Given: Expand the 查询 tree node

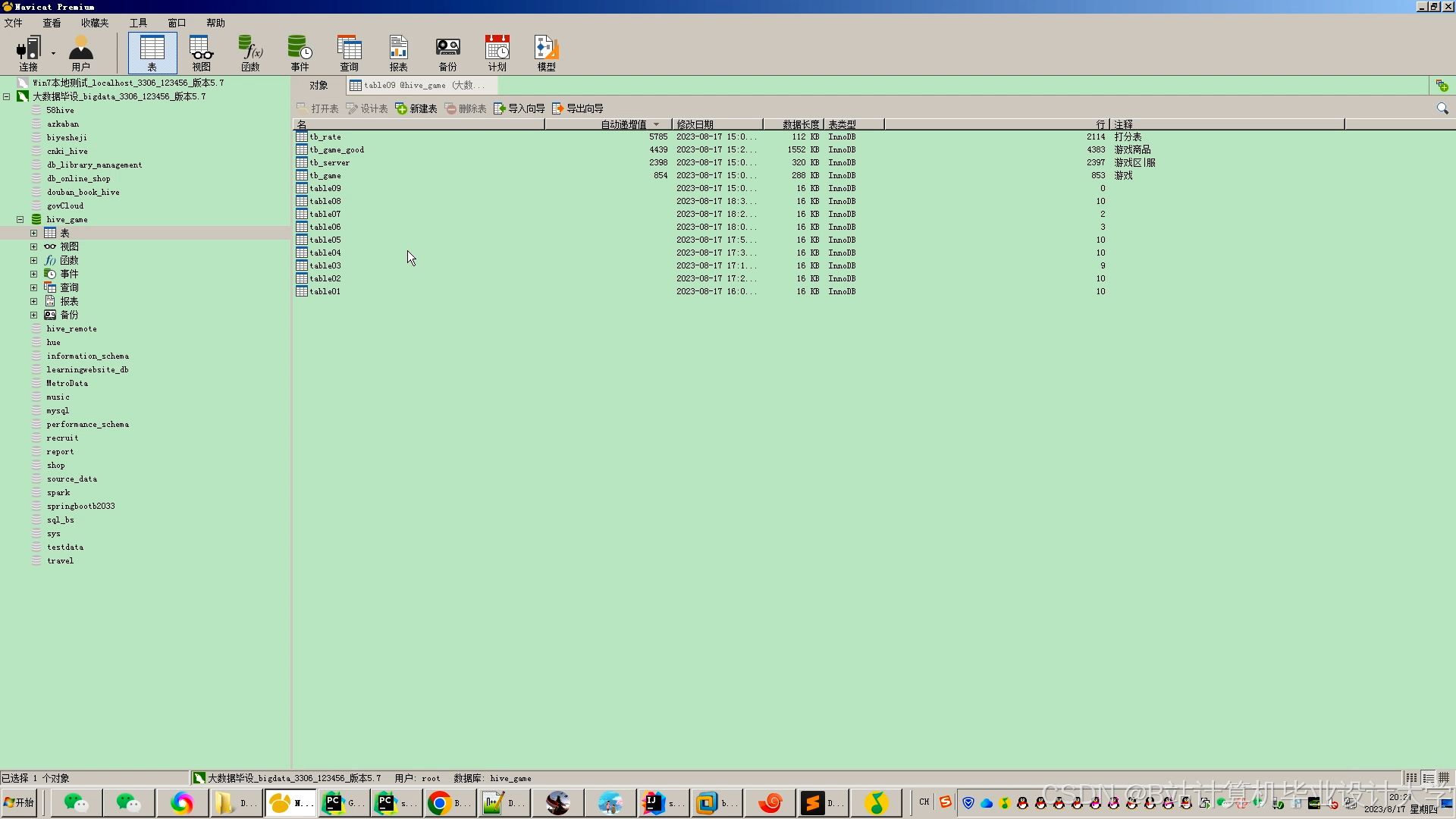Looking at the screenshot, I should [34, 288].
